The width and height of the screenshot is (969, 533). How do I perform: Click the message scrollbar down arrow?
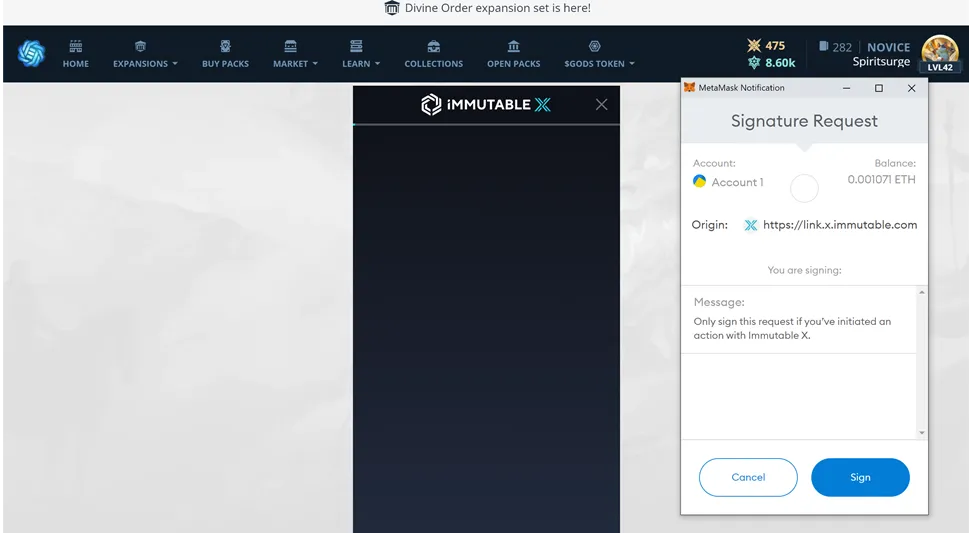[x=922, y=433]
